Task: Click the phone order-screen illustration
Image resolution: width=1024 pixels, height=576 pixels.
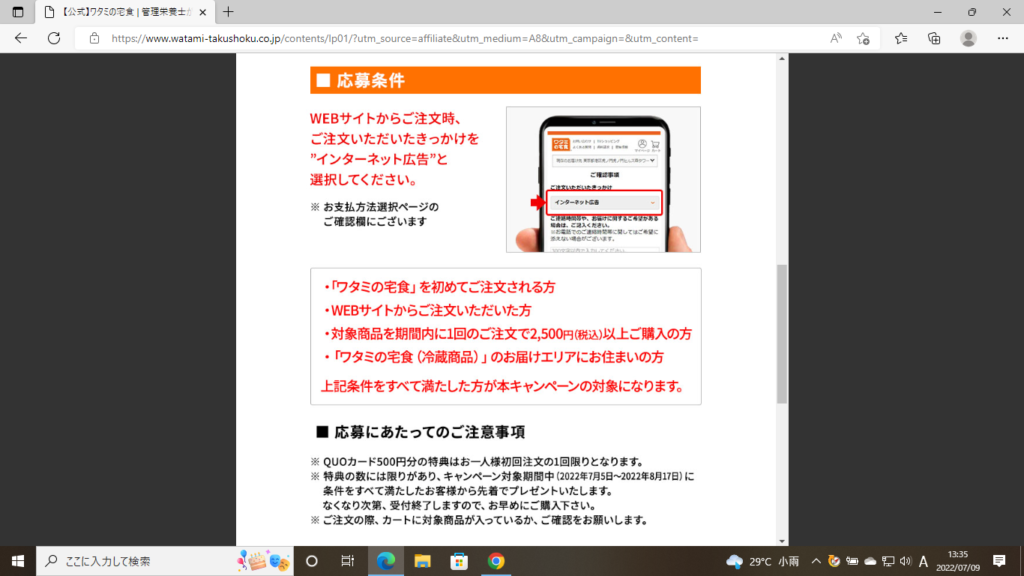Action: pyautogui.click(x=603, y=180)
